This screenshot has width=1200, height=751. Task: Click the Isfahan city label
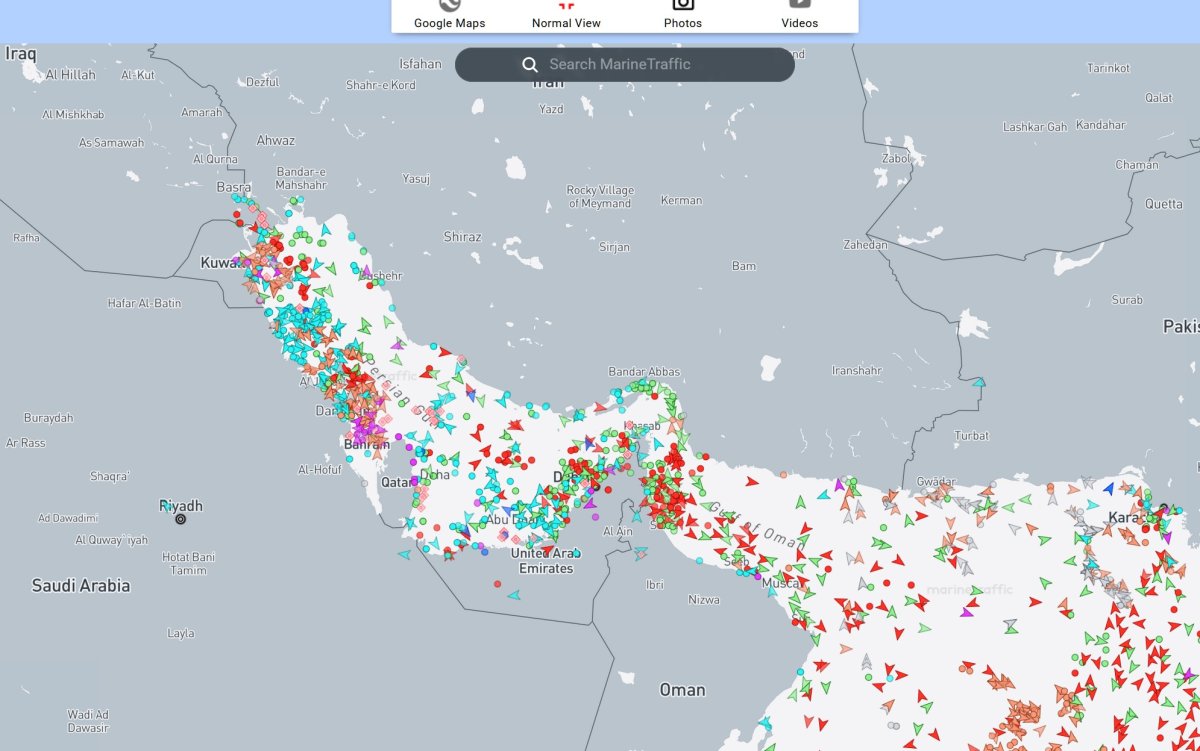[x=420, y=64]
